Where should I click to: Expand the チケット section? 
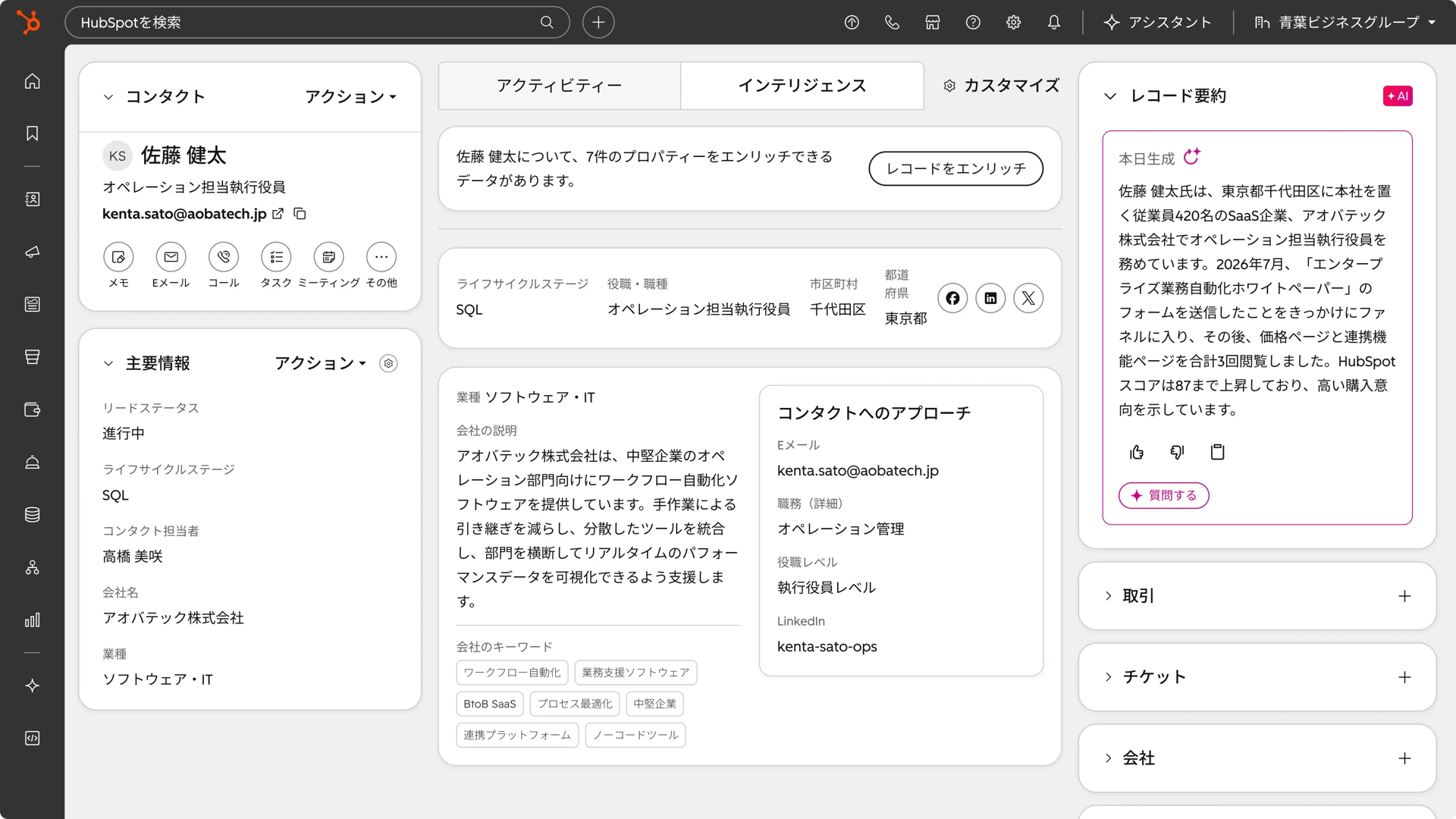click(1109, 676)
